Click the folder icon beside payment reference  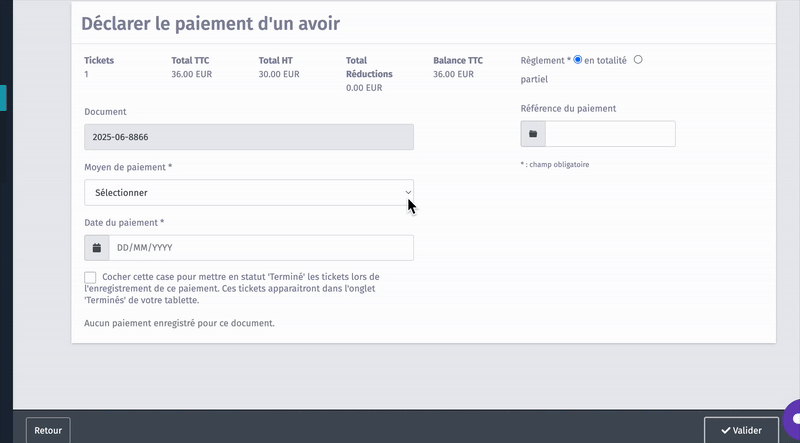pyautogui.click(x=533, y=134)
